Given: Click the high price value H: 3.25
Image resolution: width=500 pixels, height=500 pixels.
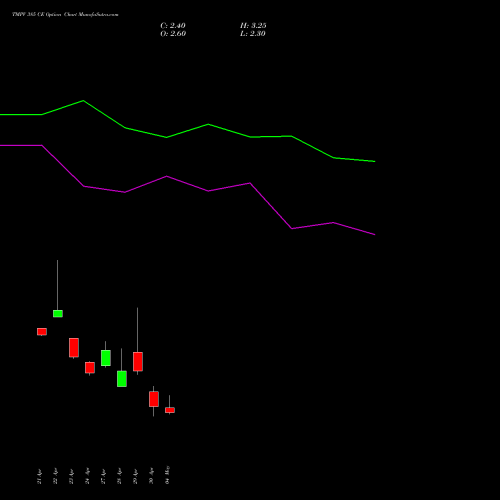Looking at the screenshot, I should 253,26.
